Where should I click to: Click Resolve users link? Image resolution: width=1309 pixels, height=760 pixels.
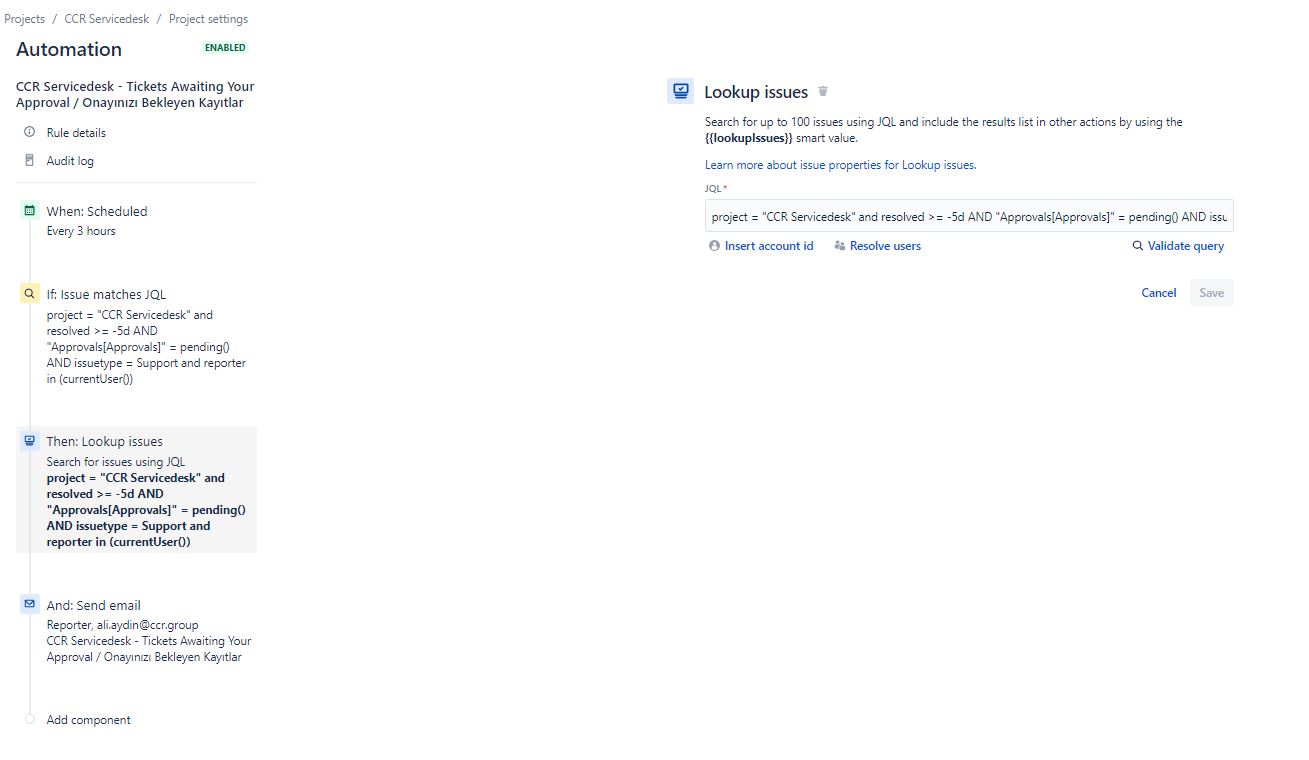885,246
